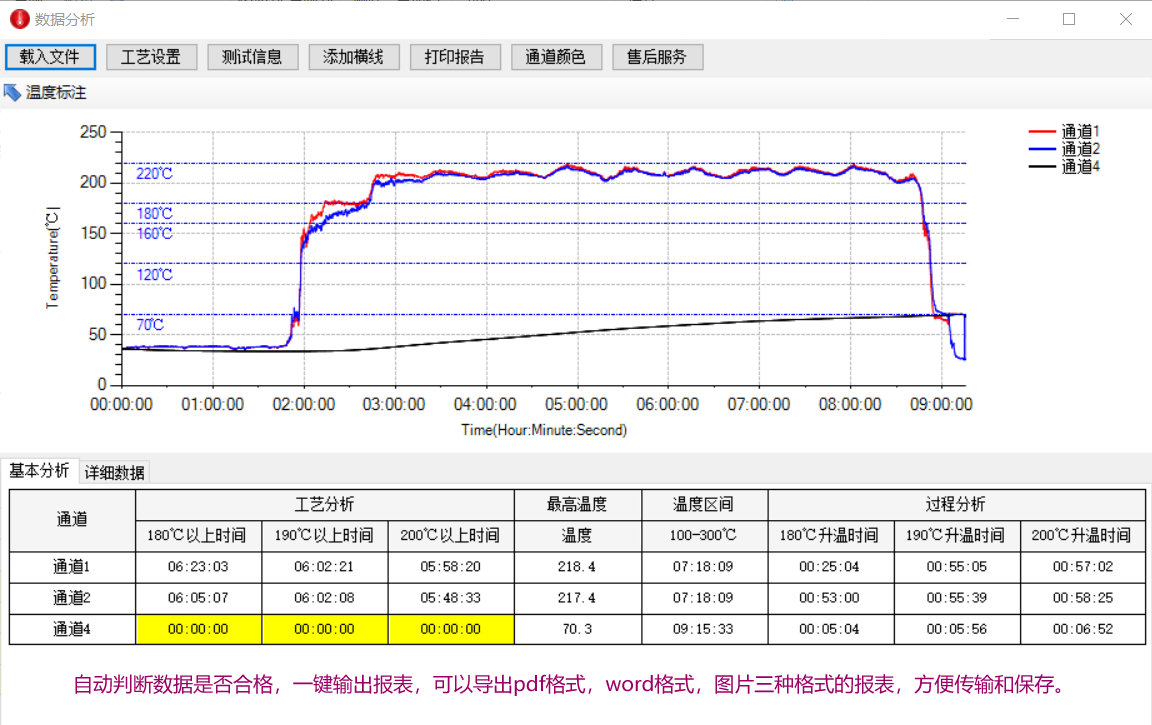Select the 最高温度 column header
This screenshot has width=1152, height=725.
tap(576, 505)
